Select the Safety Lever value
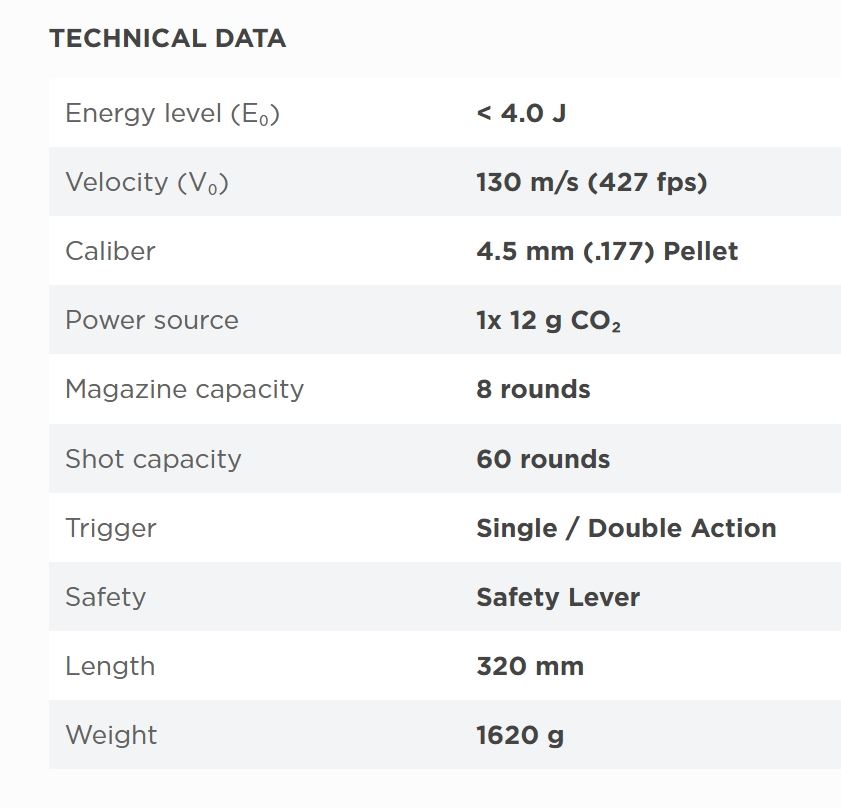The width and height of the screenshot is (841, 808). [x=558, y=597]
